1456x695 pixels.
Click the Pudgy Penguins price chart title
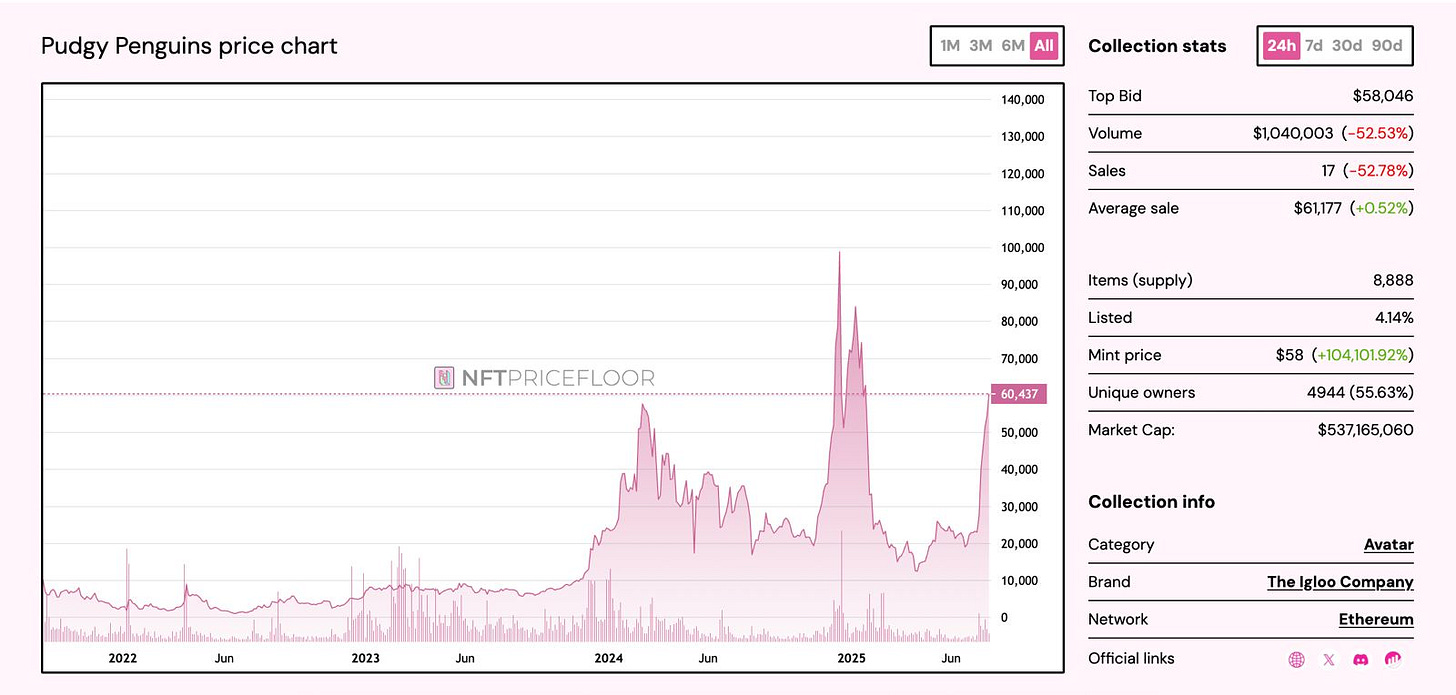click(189, 46)
